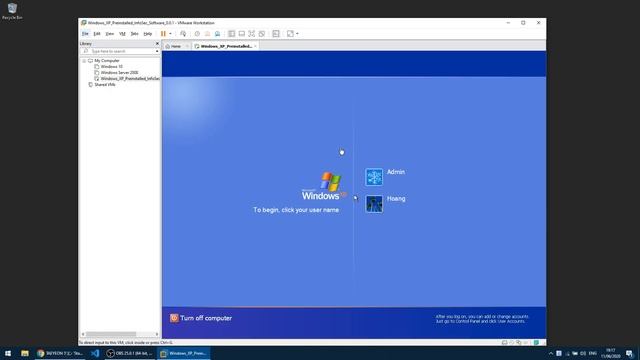Click VMware Workstation taskbar button
This screenshot has width=640, height=360.
184,353
